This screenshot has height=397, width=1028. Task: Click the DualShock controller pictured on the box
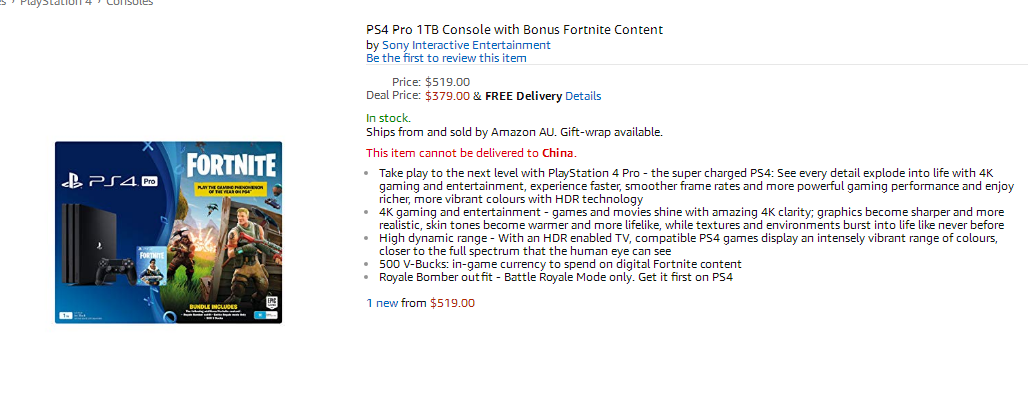coord(116,271)
